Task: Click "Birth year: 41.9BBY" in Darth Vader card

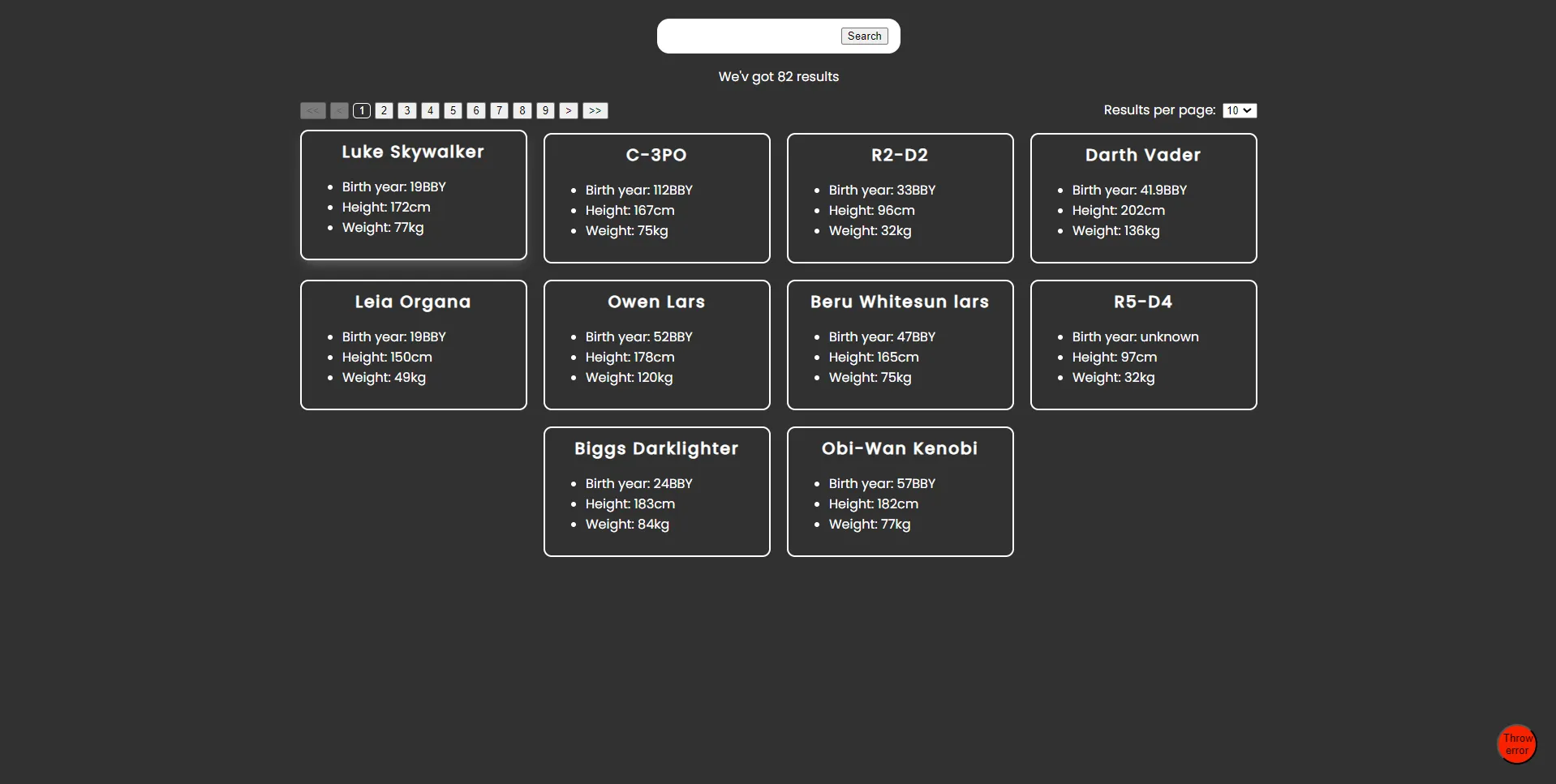Action: coord(1130,190)
